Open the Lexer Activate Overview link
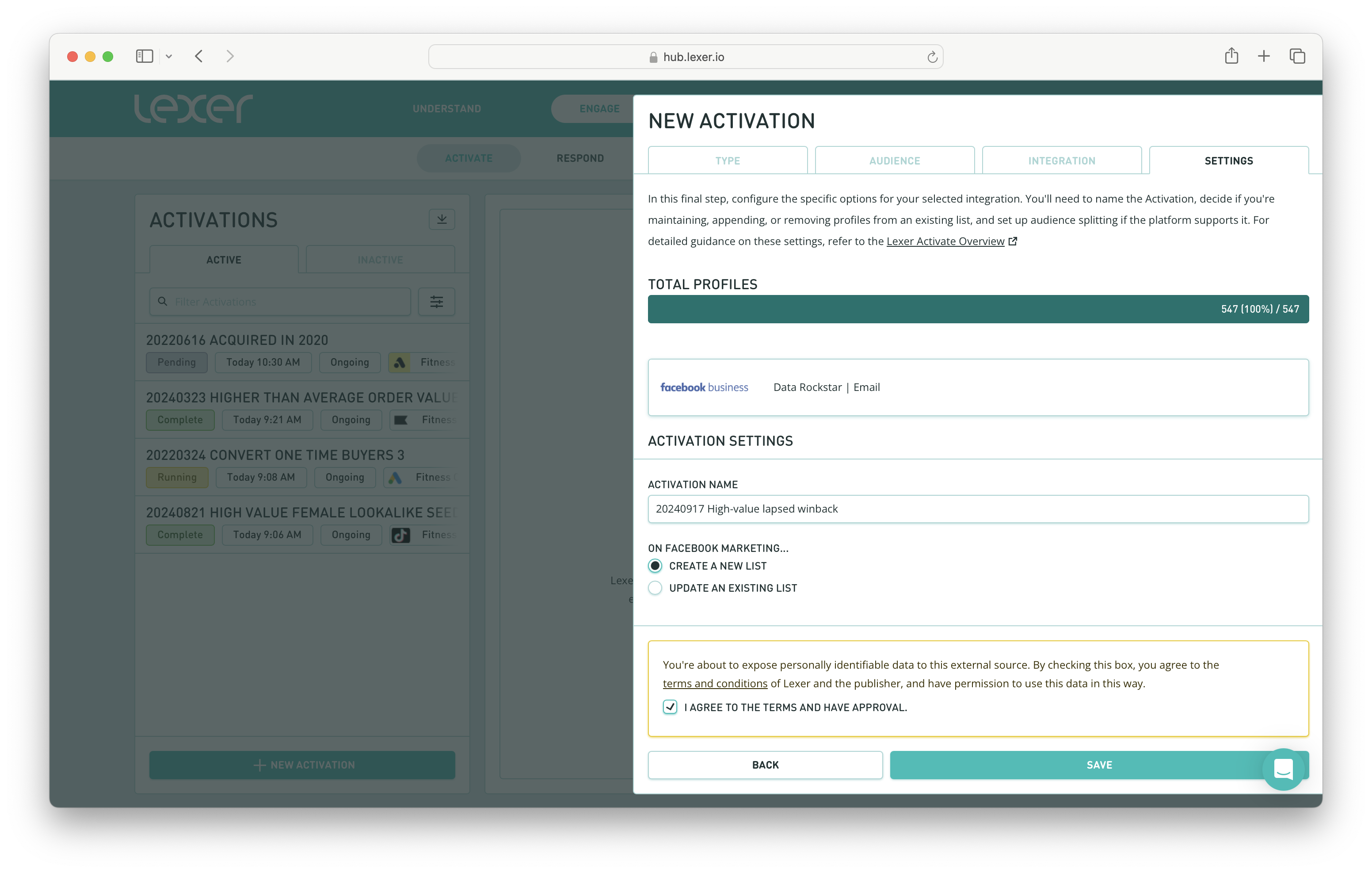The height and width of the screenshot is (873, 1372). (945, 241)
